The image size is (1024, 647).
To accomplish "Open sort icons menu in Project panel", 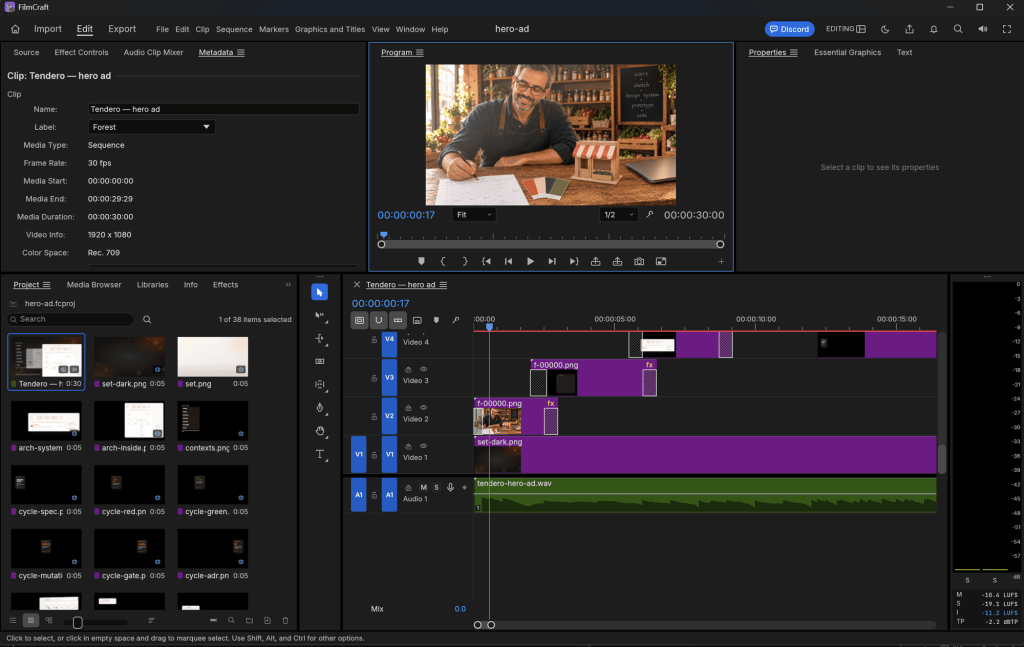I will click(152, 620).
